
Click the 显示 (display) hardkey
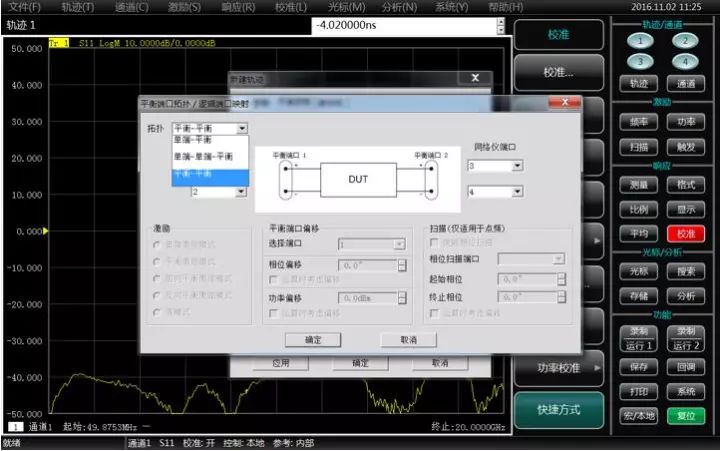point(686,209)
